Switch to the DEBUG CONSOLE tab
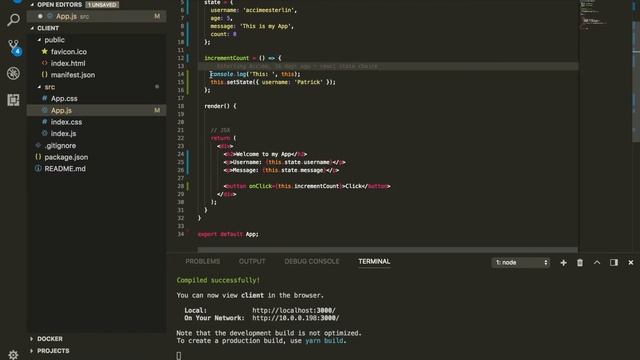The width and height of the screenshot is (640, 360). (312, 261)
